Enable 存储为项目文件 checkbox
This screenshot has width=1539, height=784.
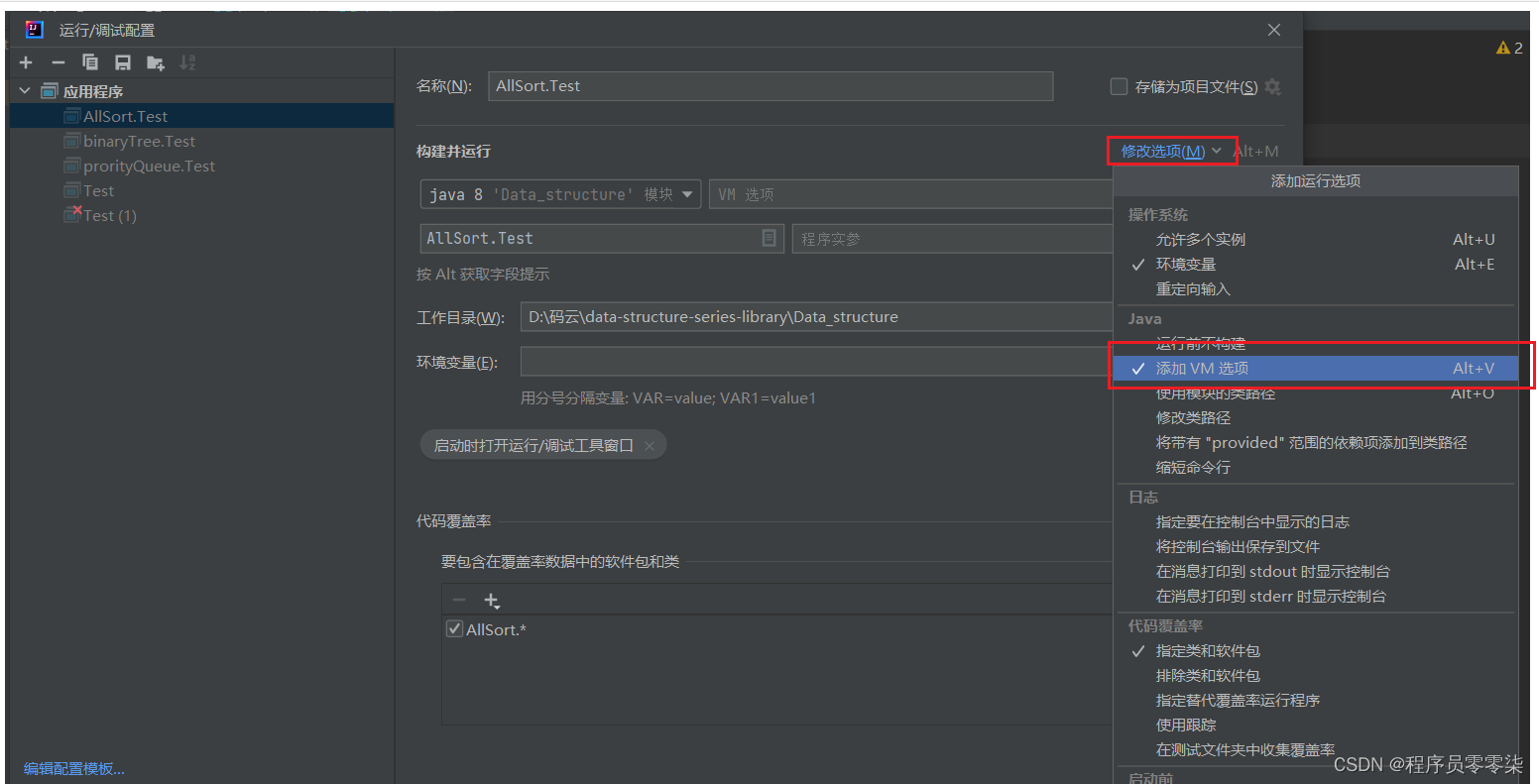[x=1119, y=87]
